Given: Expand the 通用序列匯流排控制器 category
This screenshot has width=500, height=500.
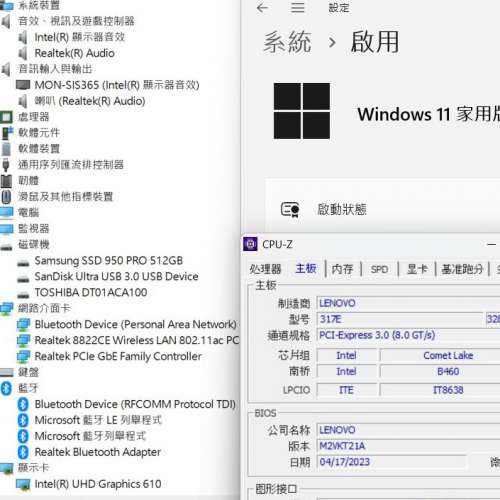Looking at the screenshot, I should point(71,165).
